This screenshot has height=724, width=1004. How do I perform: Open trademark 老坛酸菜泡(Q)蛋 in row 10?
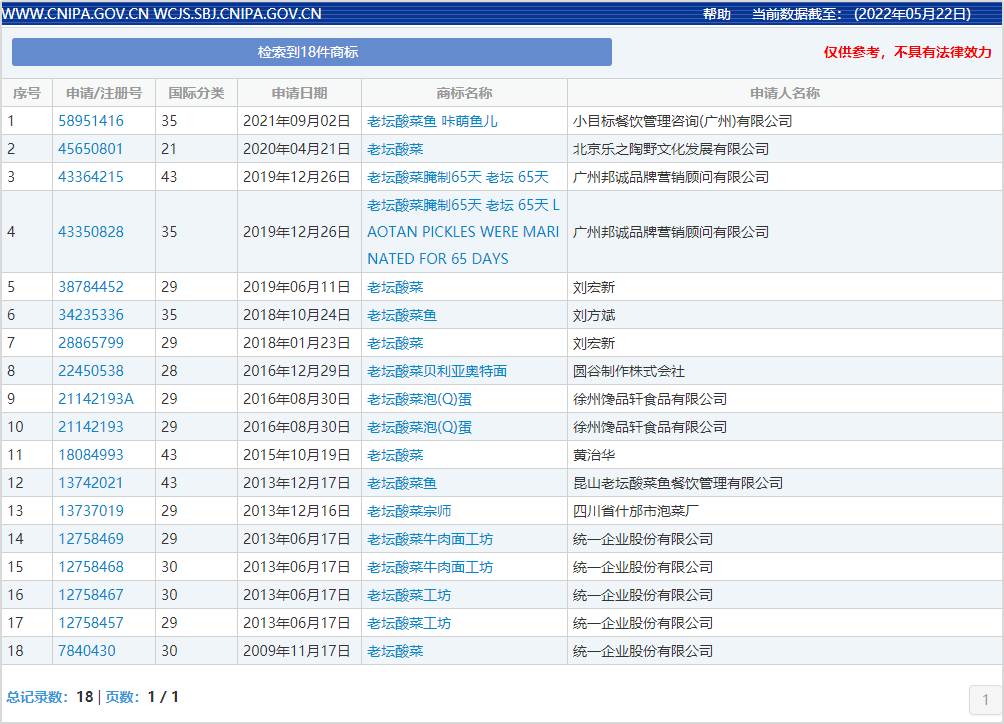[x=419, y=427]
